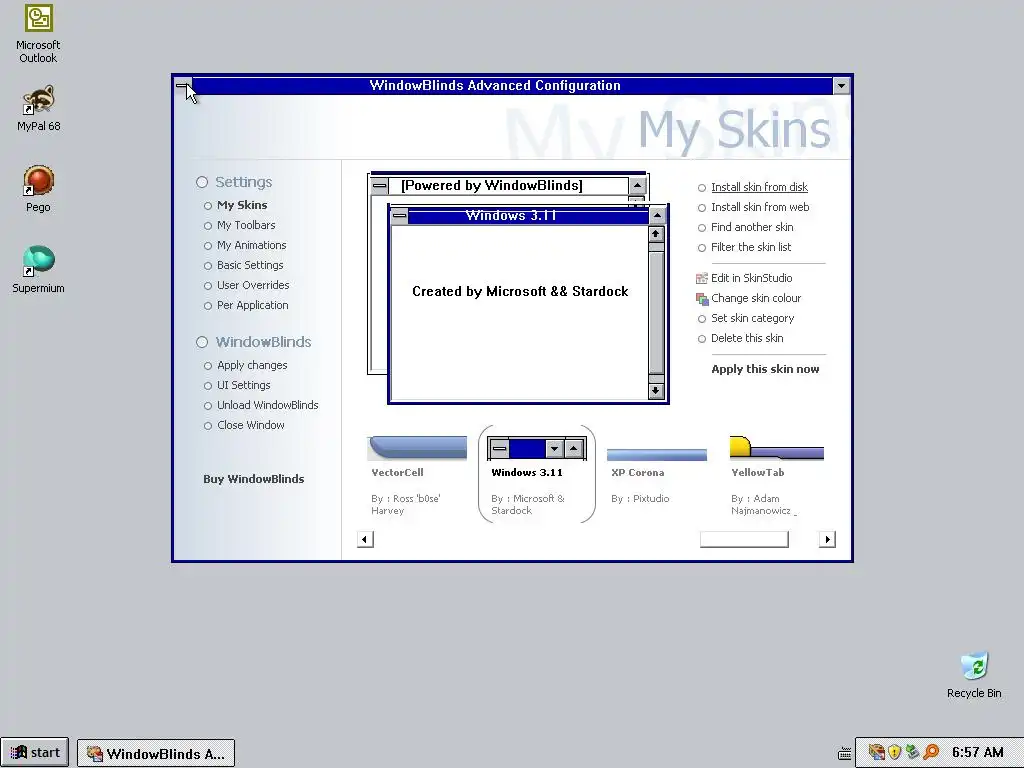The image size is (1024, 768).
Task: Open the WindowBlinds control menu box
Action: tap(184, 86)
